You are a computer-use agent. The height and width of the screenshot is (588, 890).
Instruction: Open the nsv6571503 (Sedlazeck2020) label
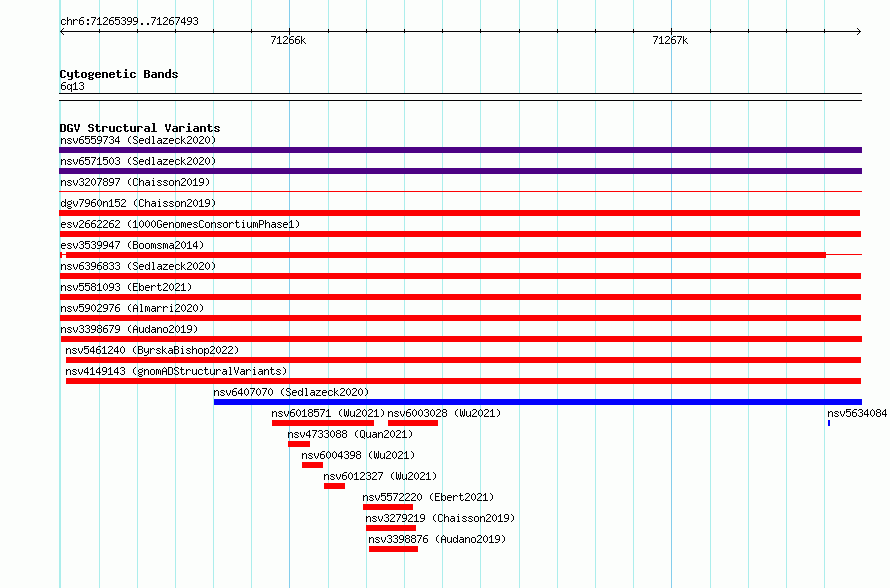pos(138,161)
